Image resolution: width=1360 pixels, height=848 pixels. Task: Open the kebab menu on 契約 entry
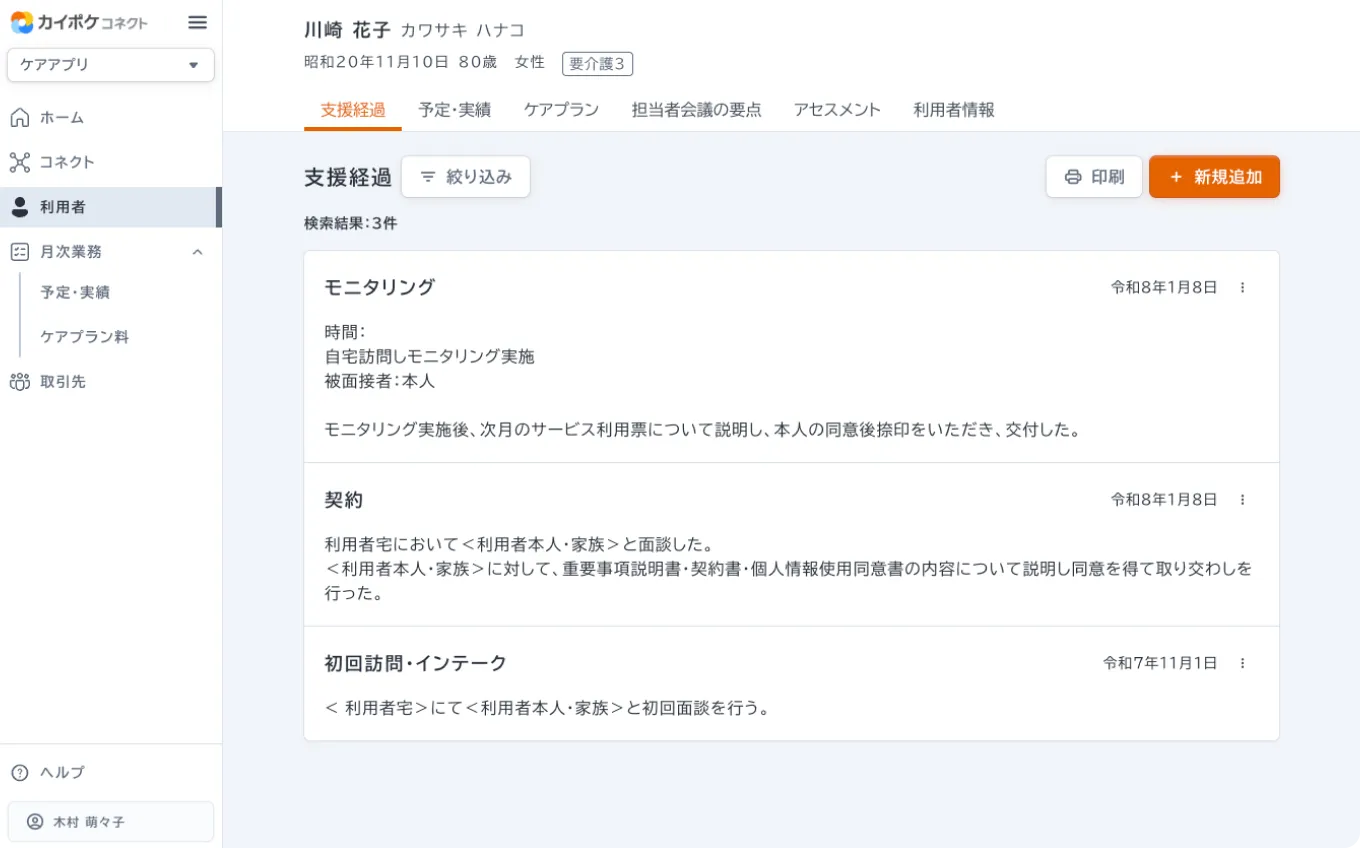[x=1243, y=499]
